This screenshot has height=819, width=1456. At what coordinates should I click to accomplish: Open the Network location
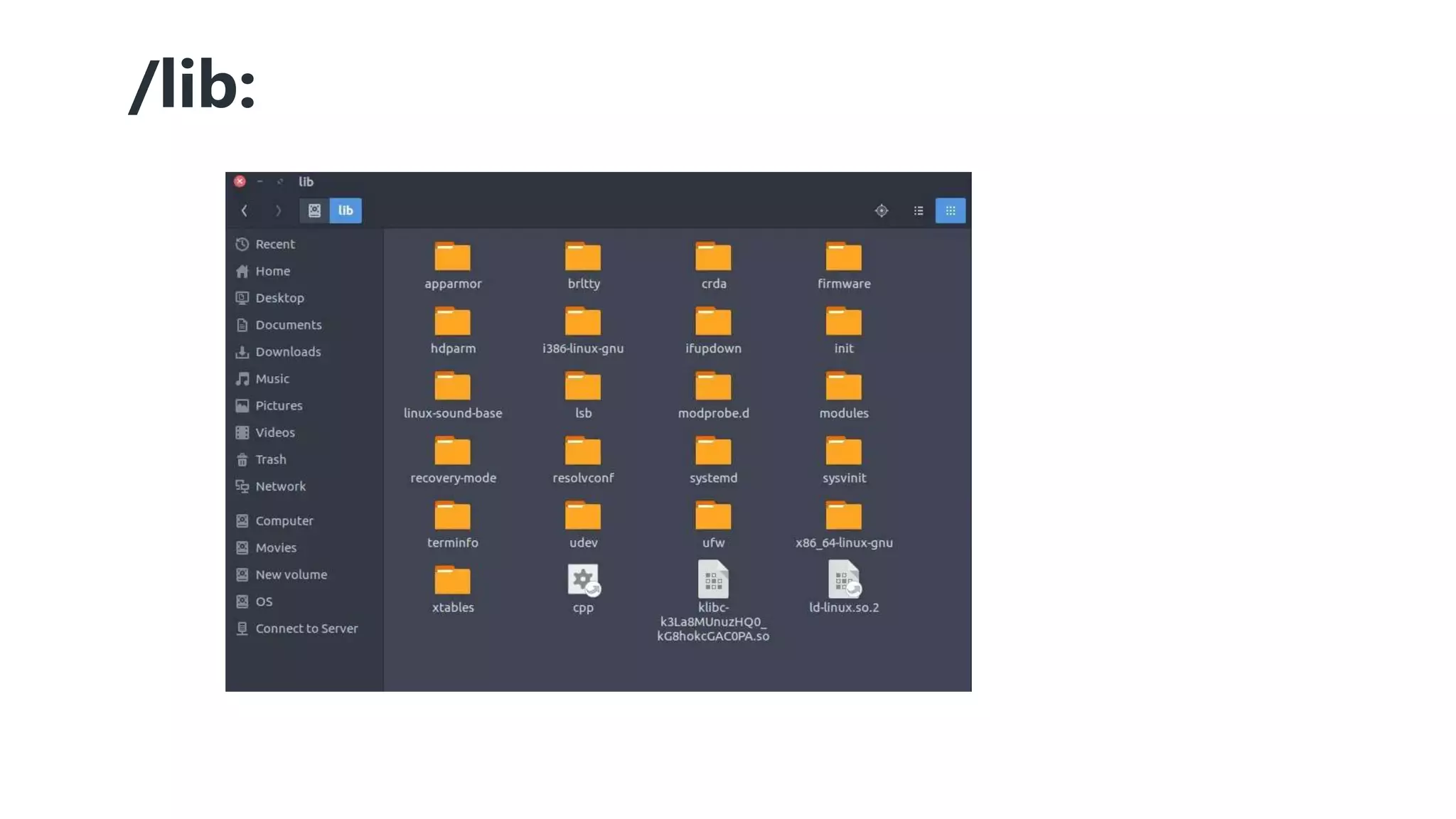tap(280, 486)
